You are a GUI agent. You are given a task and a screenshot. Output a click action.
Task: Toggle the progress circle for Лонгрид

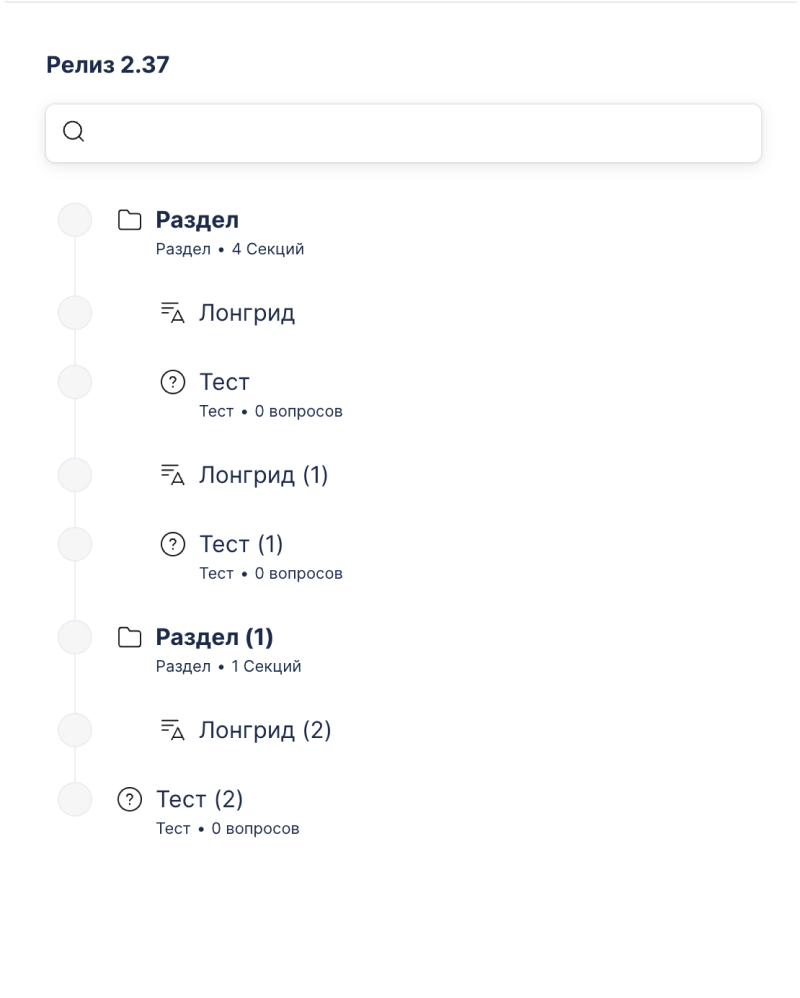click(x=75, y=313)
